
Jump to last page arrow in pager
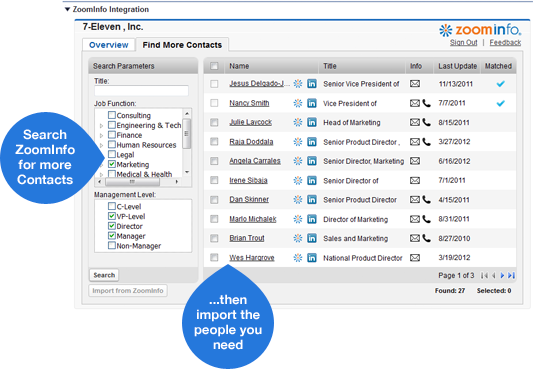point(511,275)
